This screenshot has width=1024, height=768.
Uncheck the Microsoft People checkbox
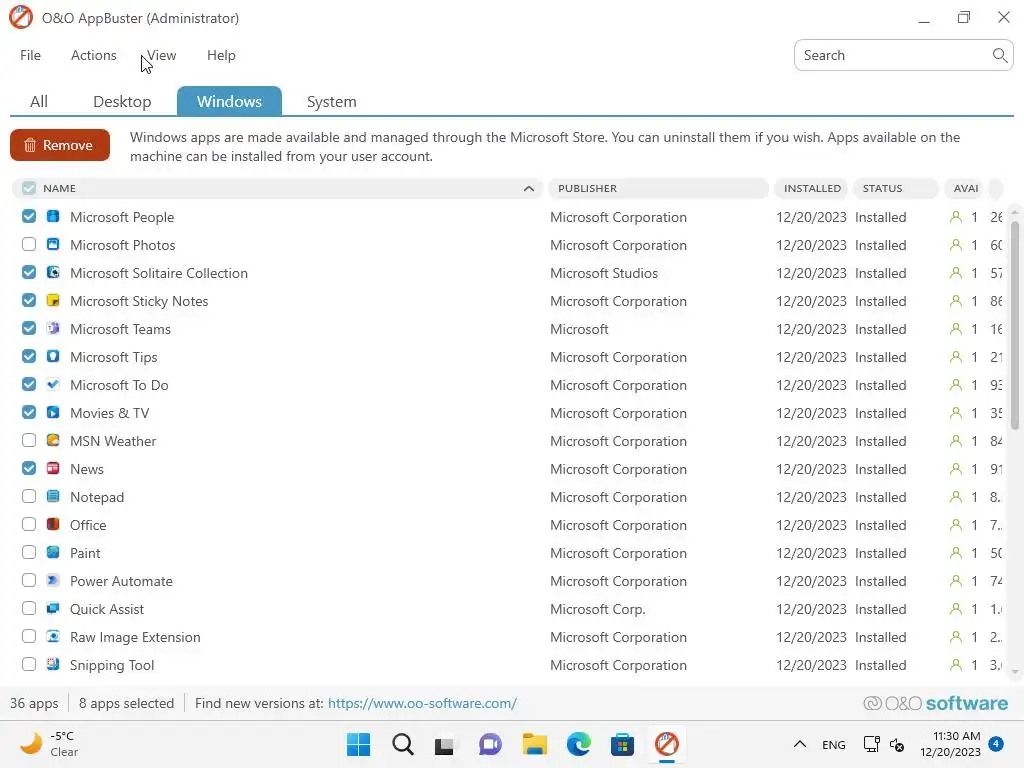[29, 216]
